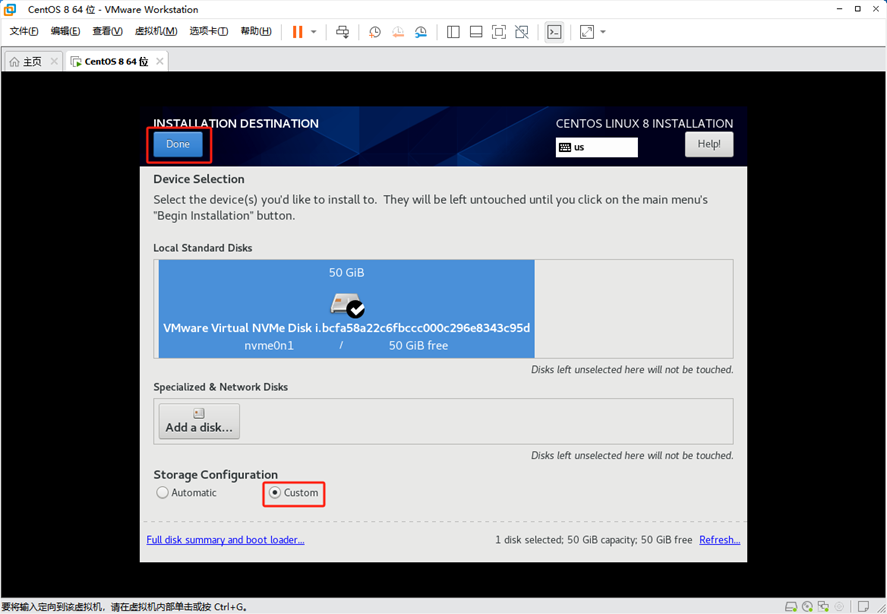887x614 pixels.
Task: Toggle the library sidebar panel icon
Action: [453, 32]
